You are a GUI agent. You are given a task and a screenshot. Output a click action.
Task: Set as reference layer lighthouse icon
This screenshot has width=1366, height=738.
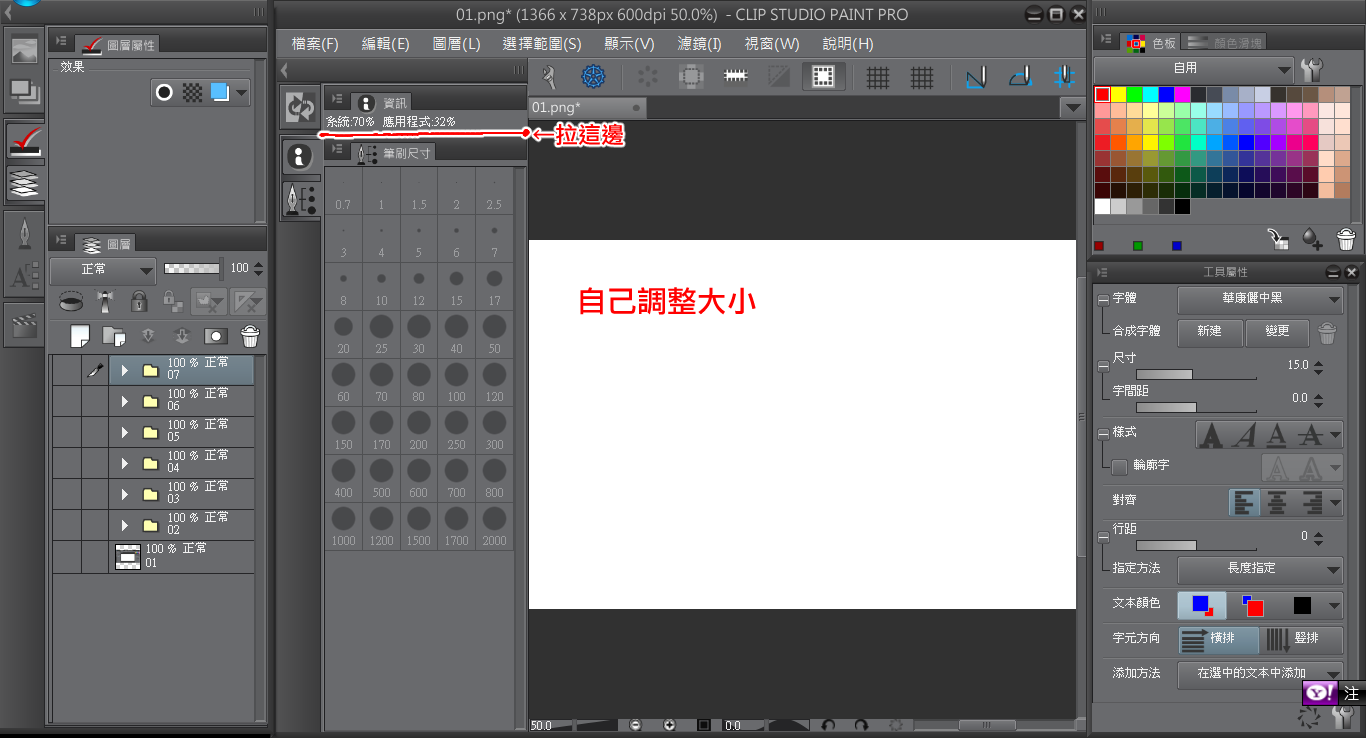[105, 301]
